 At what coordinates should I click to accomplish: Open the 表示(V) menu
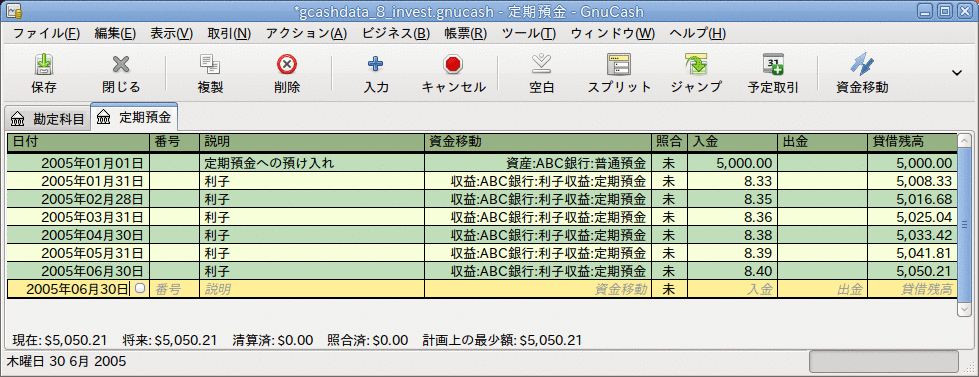coord(172,34)
